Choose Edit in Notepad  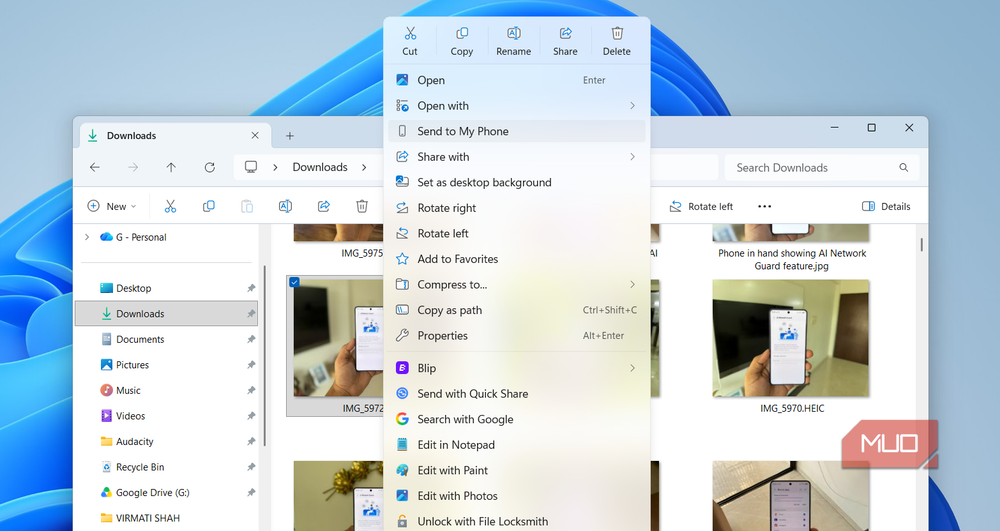[x=517, y=444]
